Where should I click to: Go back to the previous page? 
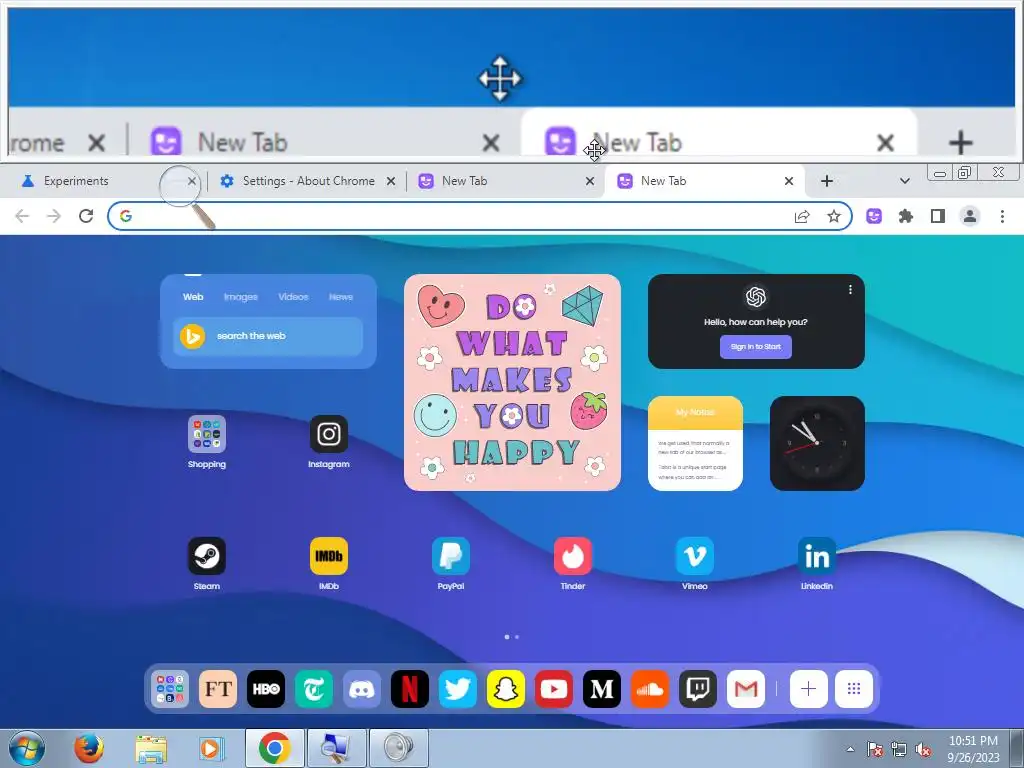(22, 216)
